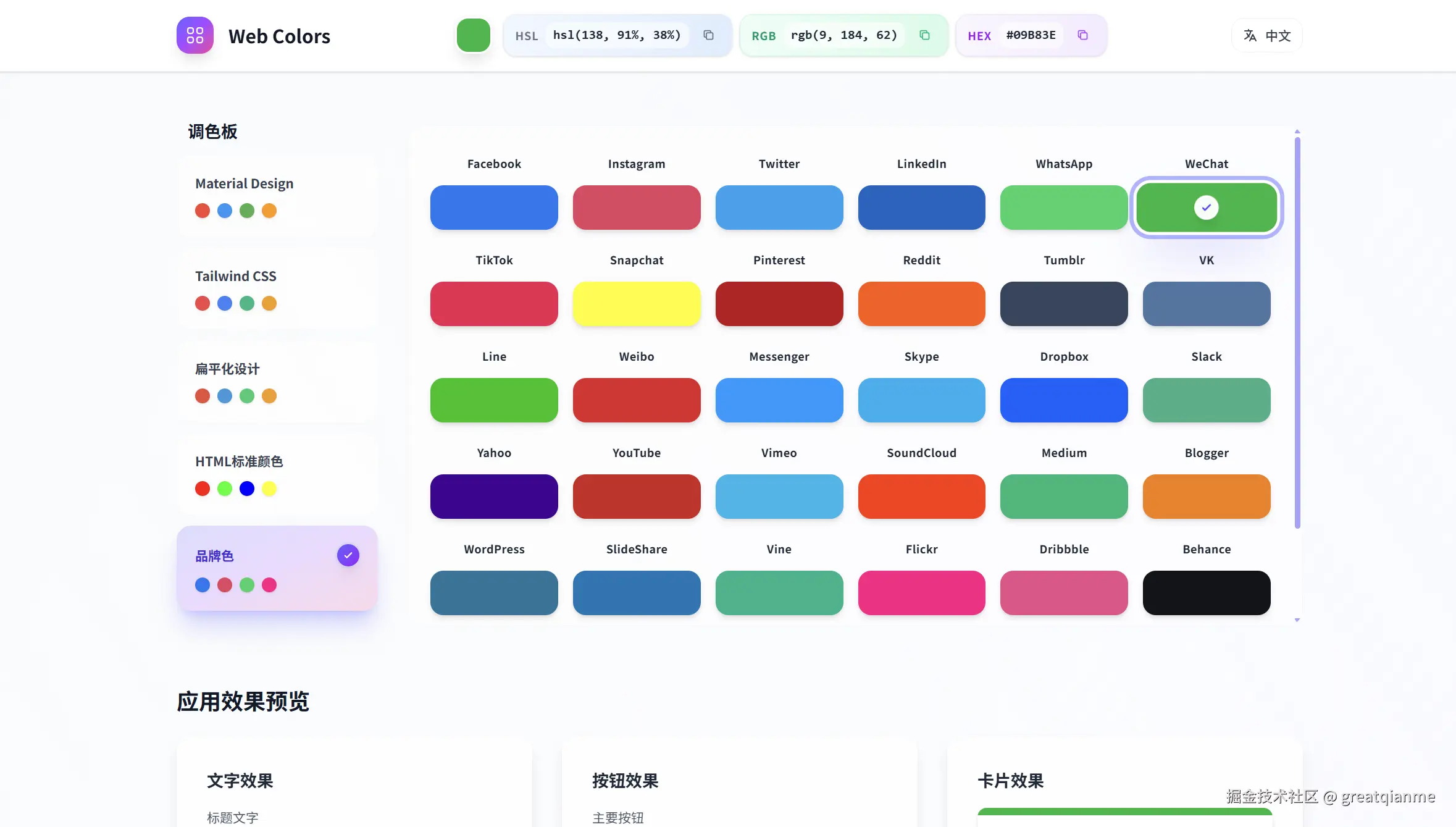Image resolution: width=1456 pixels, height=827 pixels.
Task: Select the Tailwind CSS palette
Action: point(277,289)
